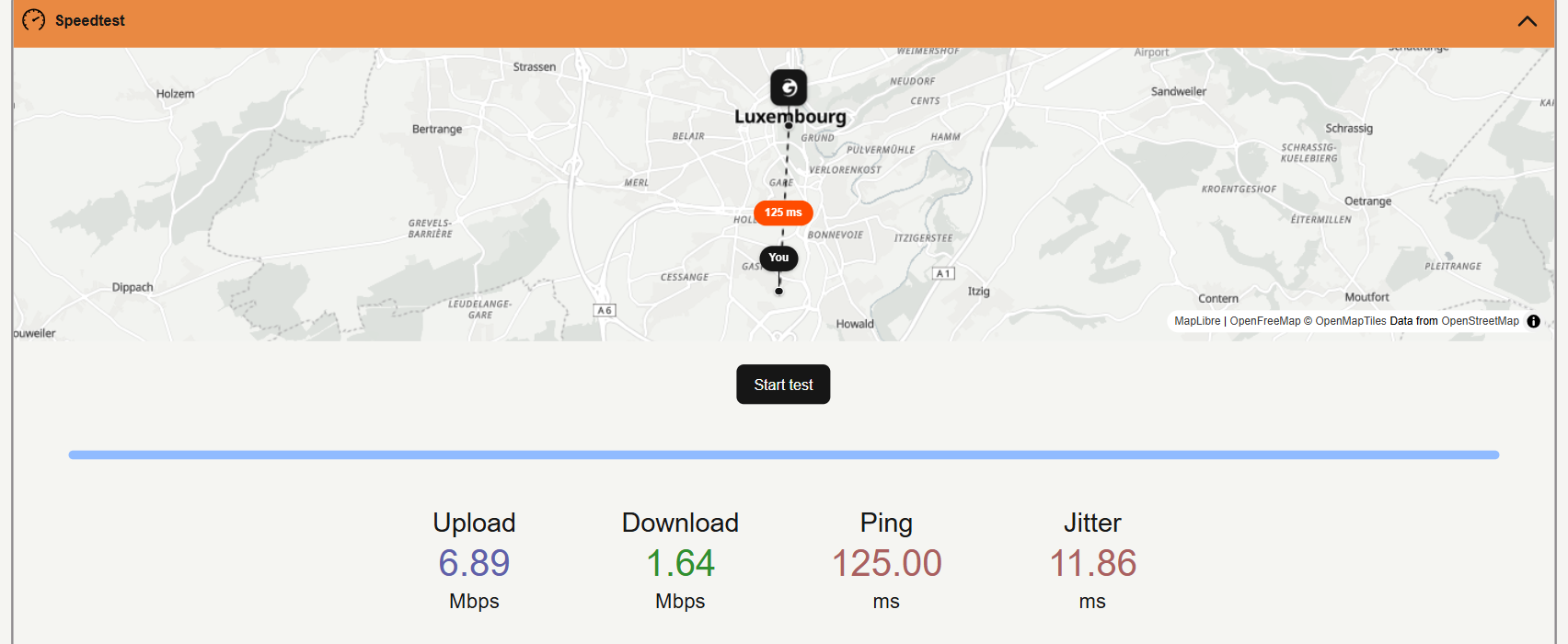Click the Upload value 6.89

pyautogui.click(x=474, y=563)
